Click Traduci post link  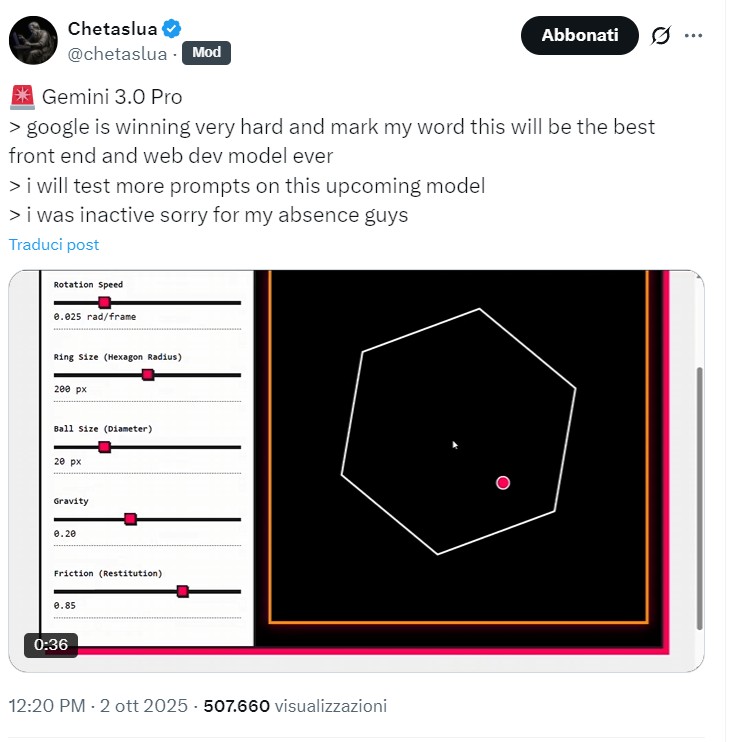pyautogui.click(x=54, y=244)
